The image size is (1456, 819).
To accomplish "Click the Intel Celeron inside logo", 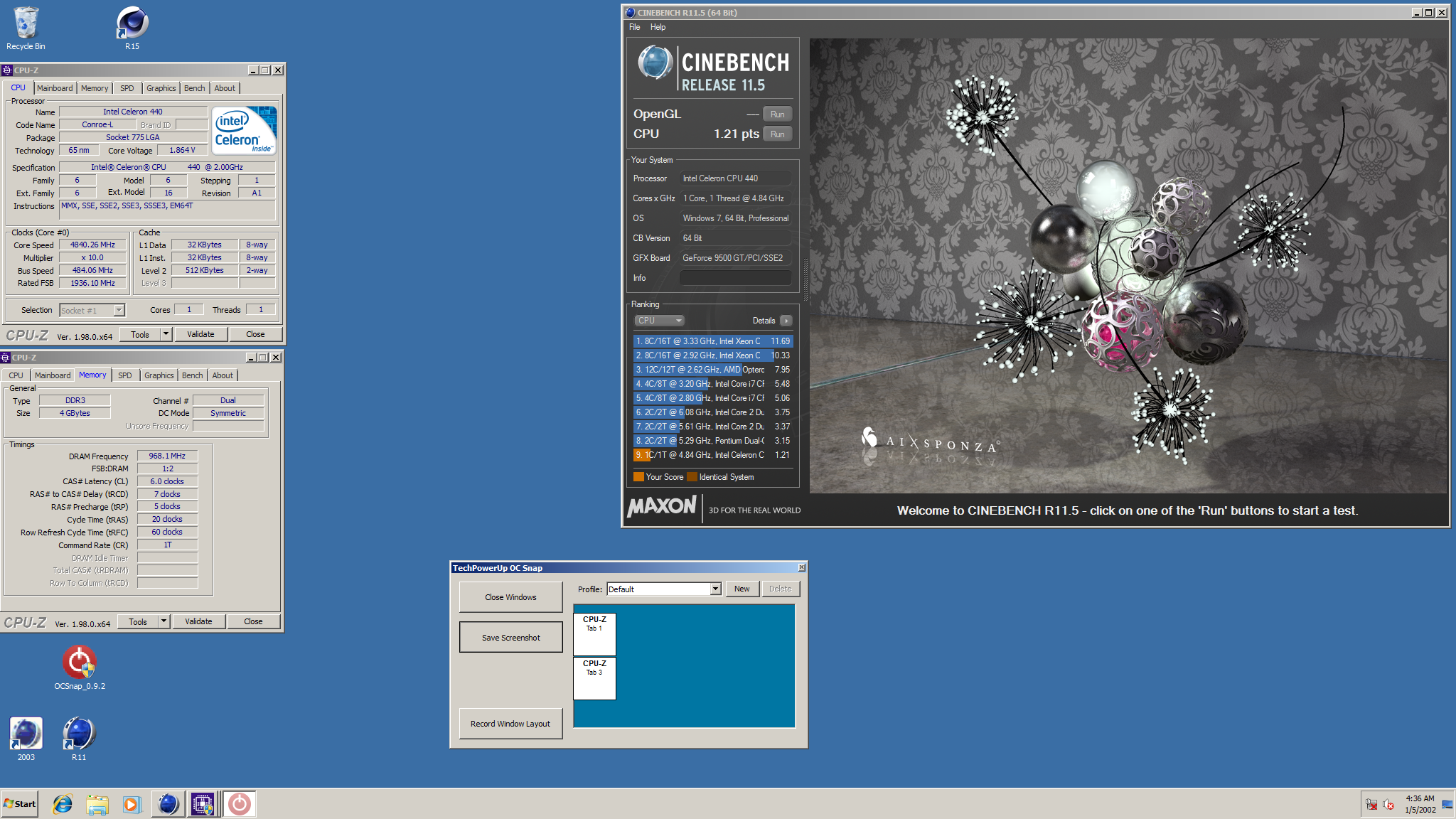I will pyautogui.click(x=245, y=131).
